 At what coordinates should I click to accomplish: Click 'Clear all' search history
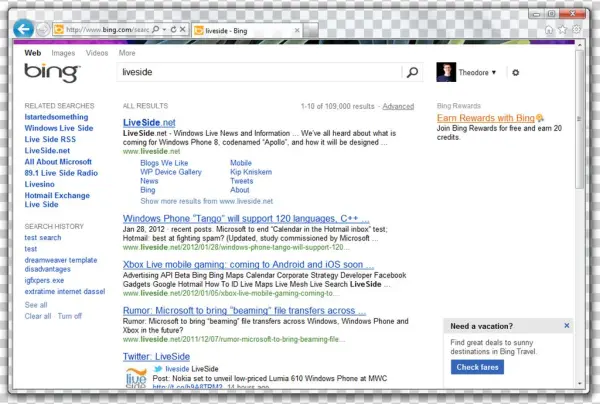pos(38,316)
